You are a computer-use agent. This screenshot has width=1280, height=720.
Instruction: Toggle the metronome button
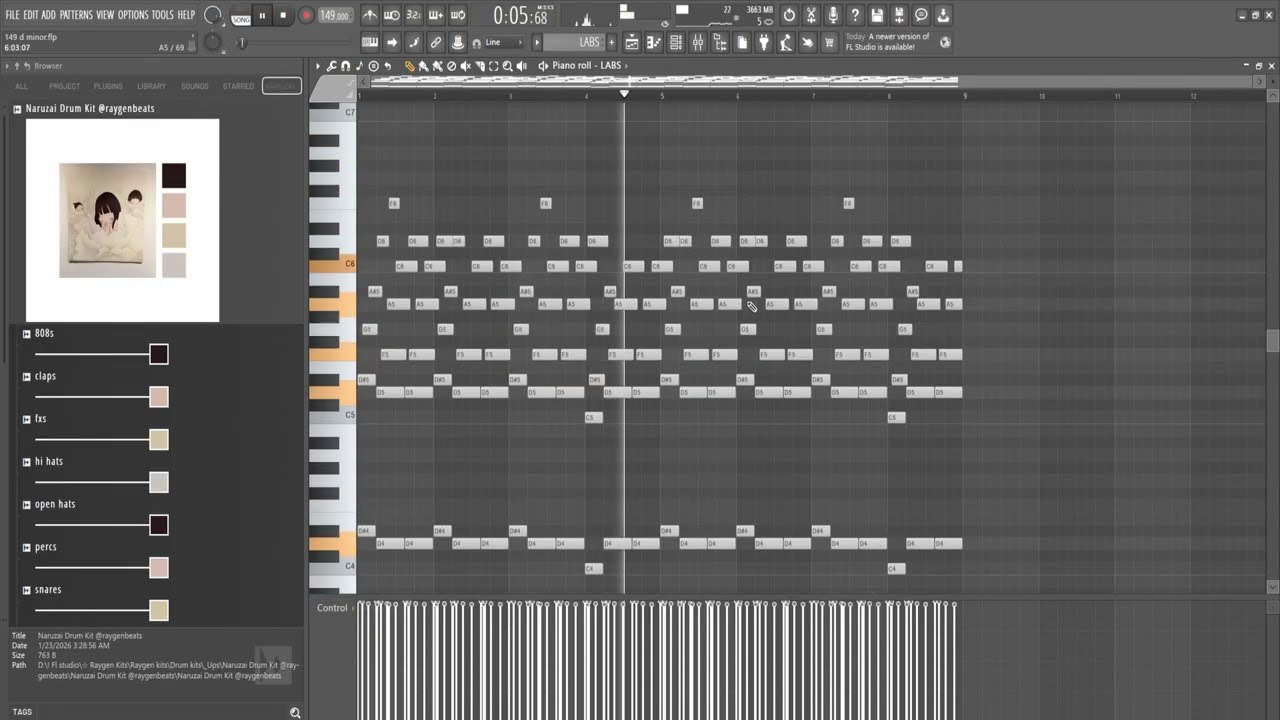coord(371,15)
